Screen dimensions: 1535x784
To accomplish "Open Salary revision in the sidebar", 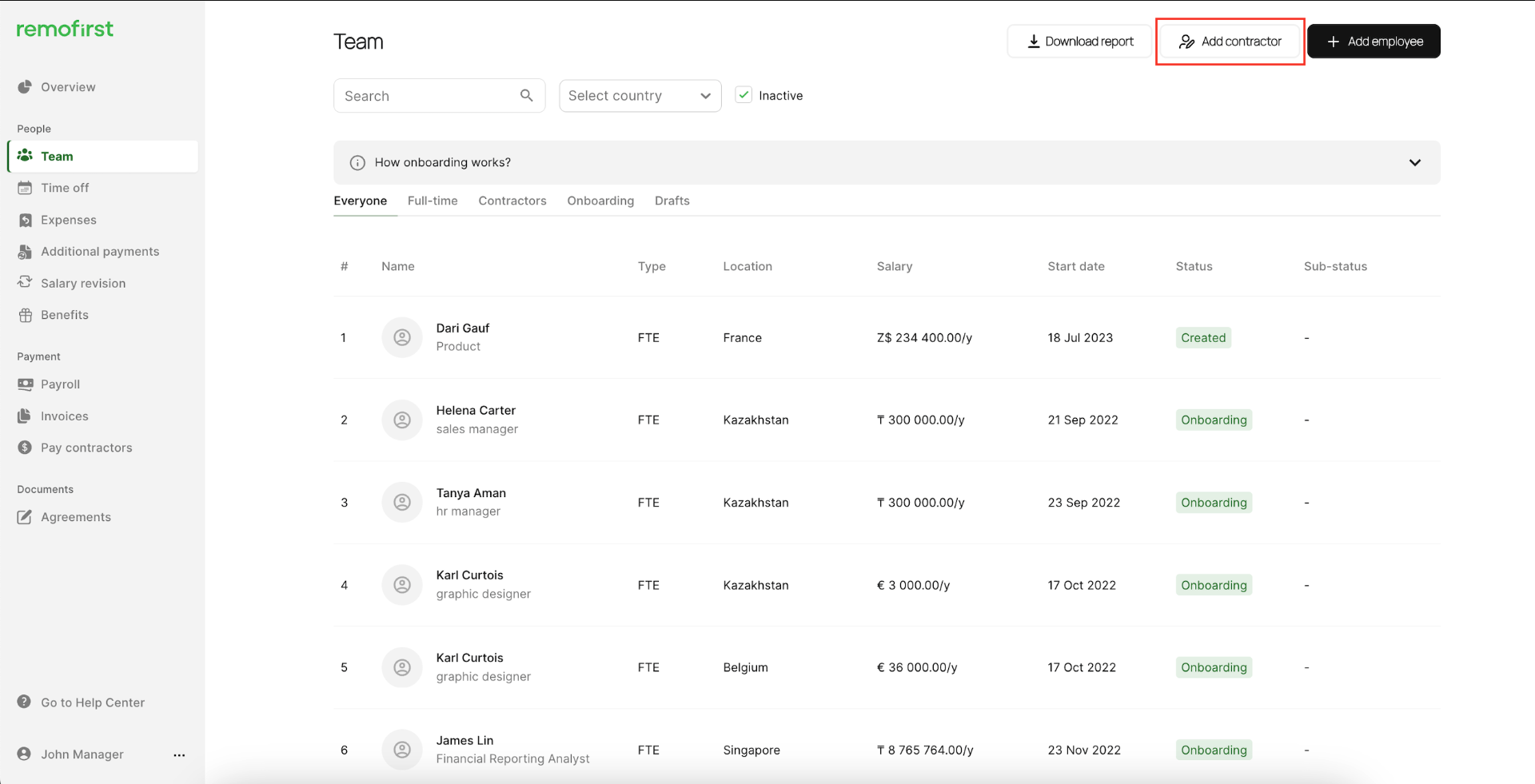I will [83, 283].
